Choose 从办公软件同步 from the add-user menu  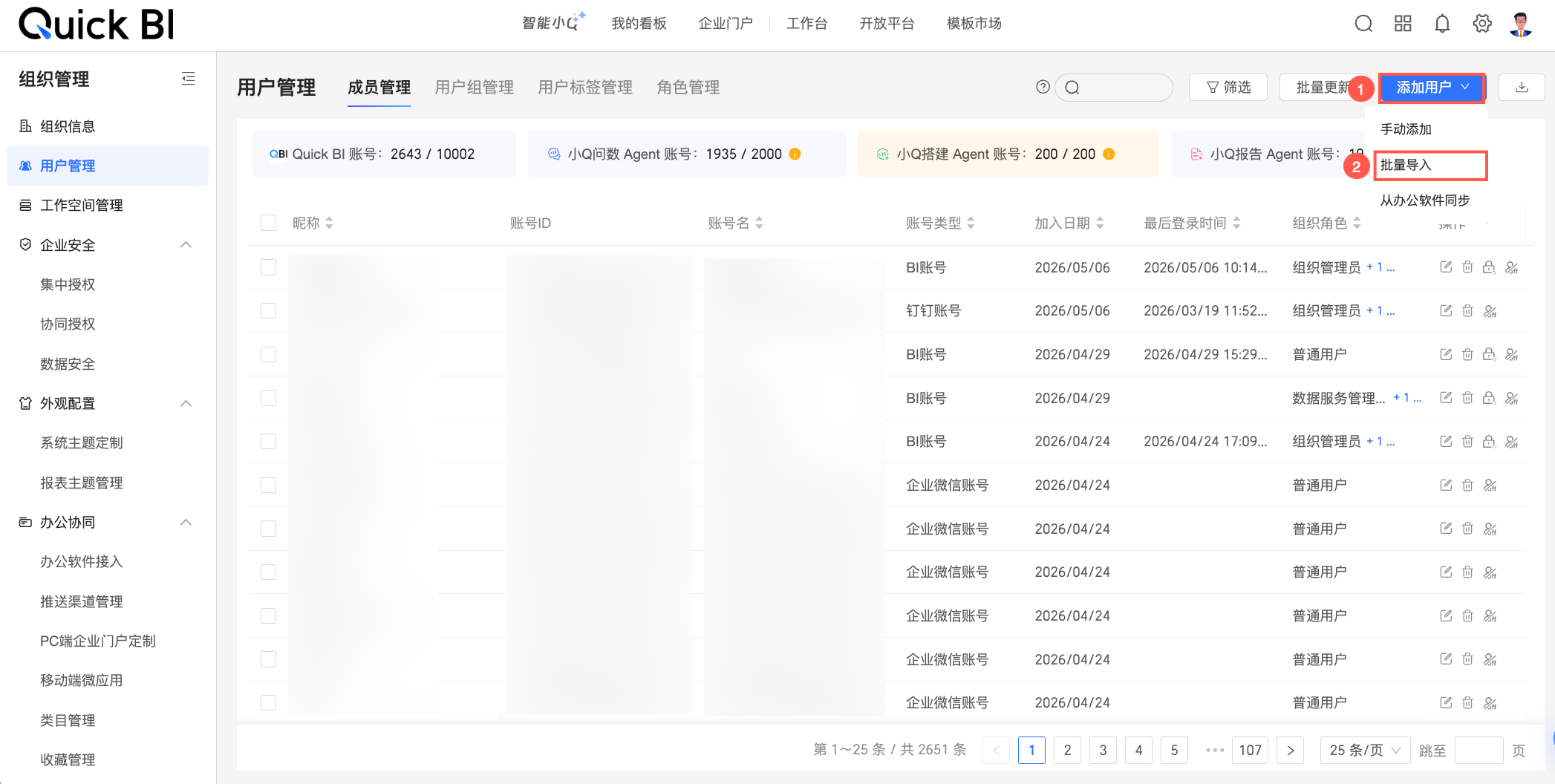tap(1426, 200)
